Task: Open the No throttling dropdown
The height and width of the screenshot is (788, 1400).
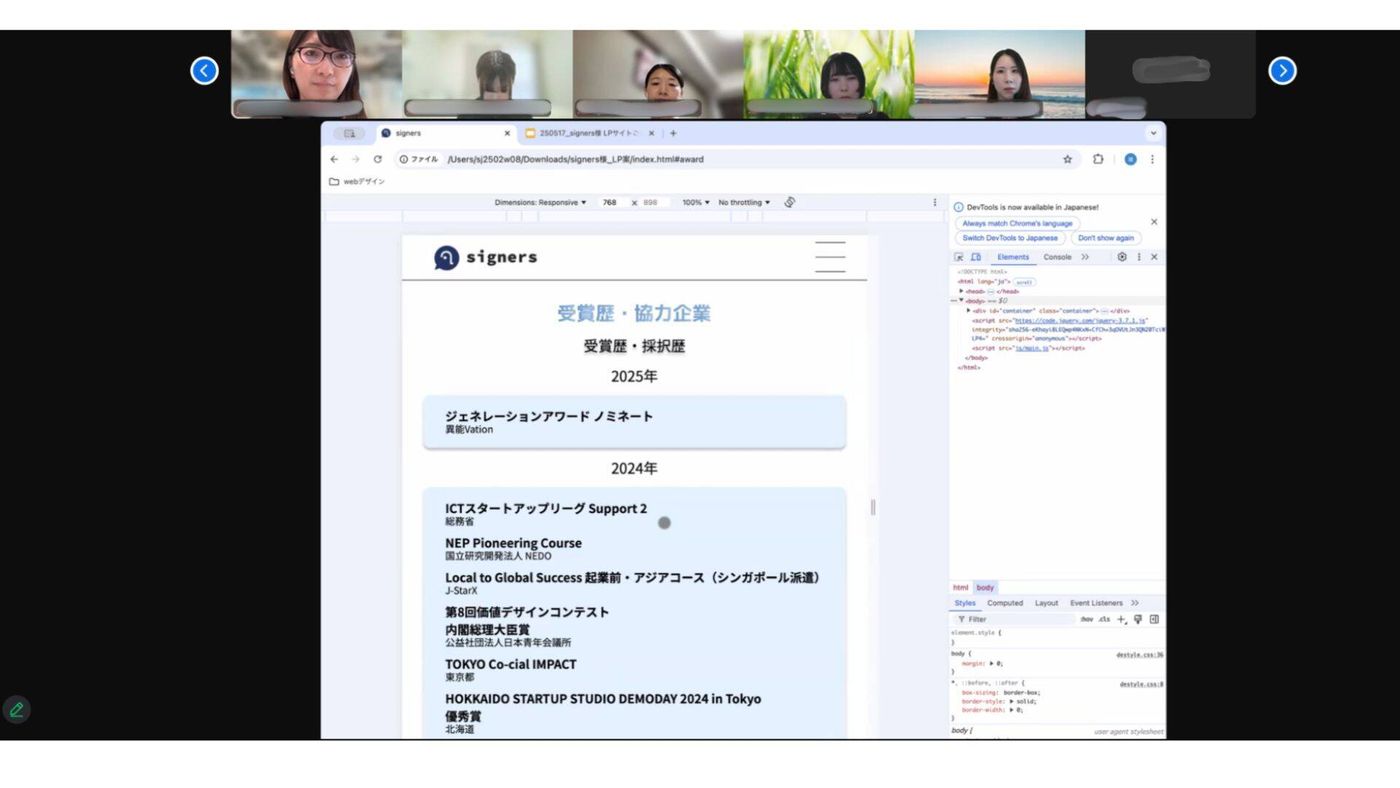Action: point(744,202)
